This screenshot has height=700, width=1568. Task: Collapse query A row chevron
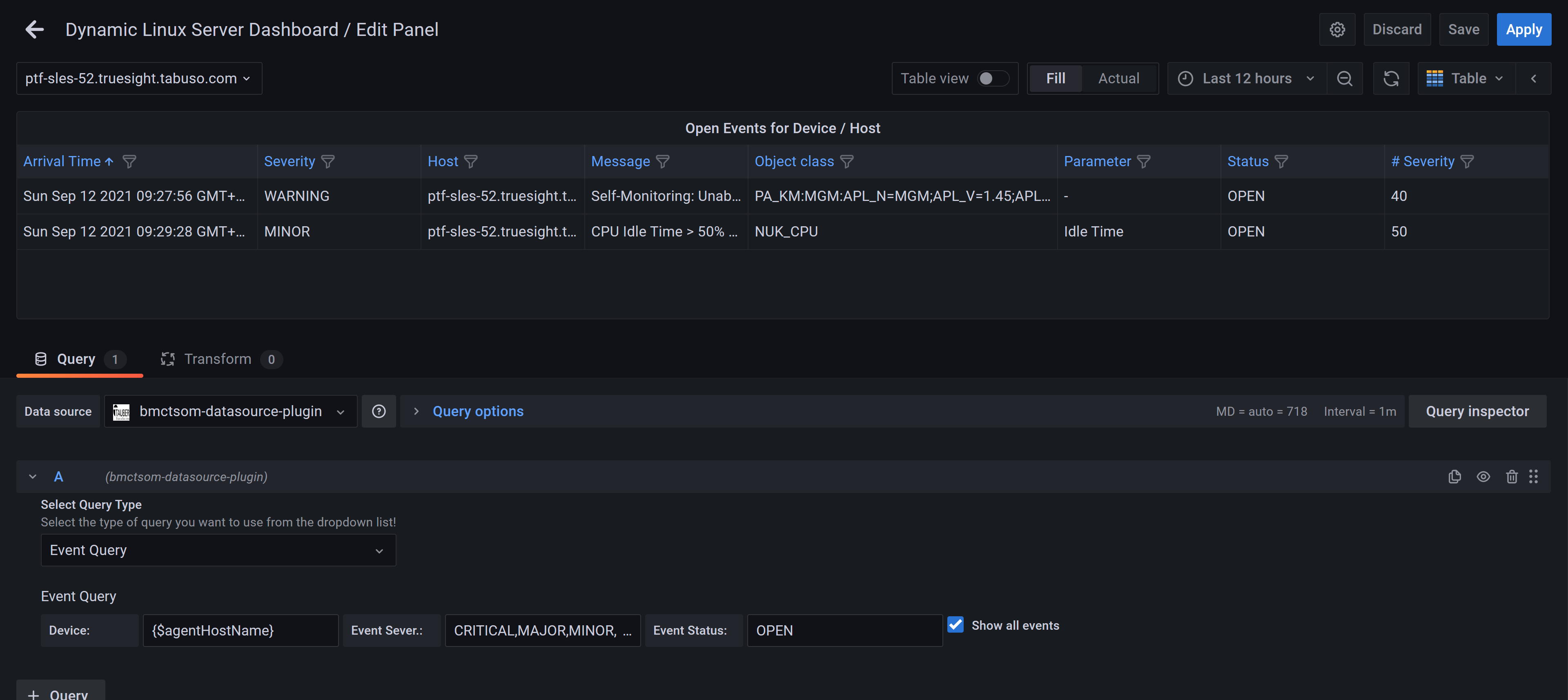33,477
